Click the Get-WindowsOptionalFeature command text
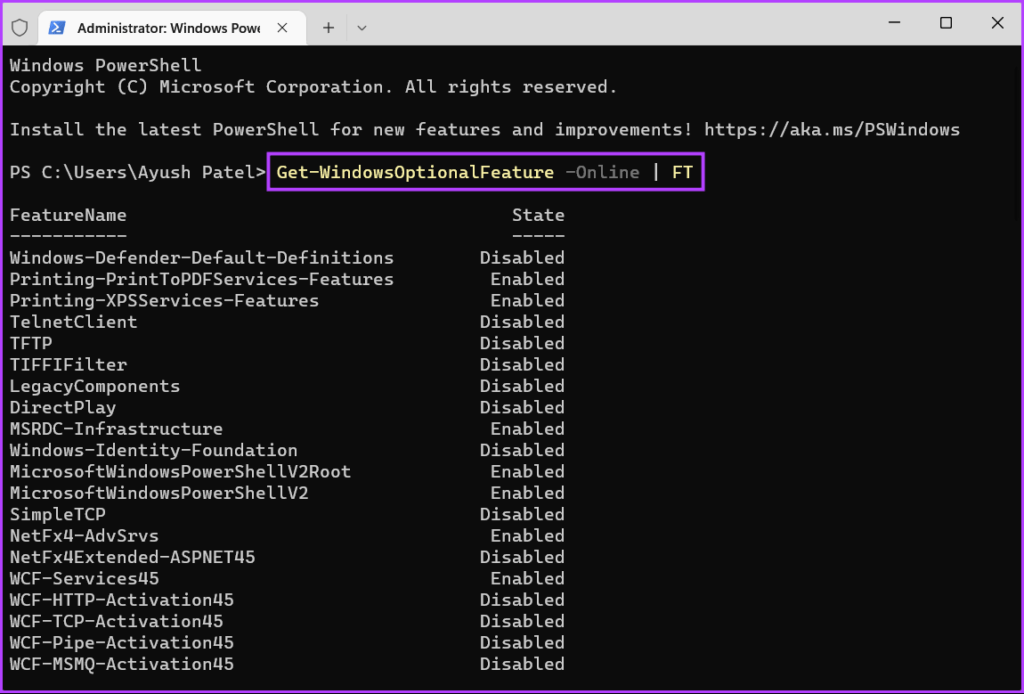1024x694 pixels. (415, 172)
